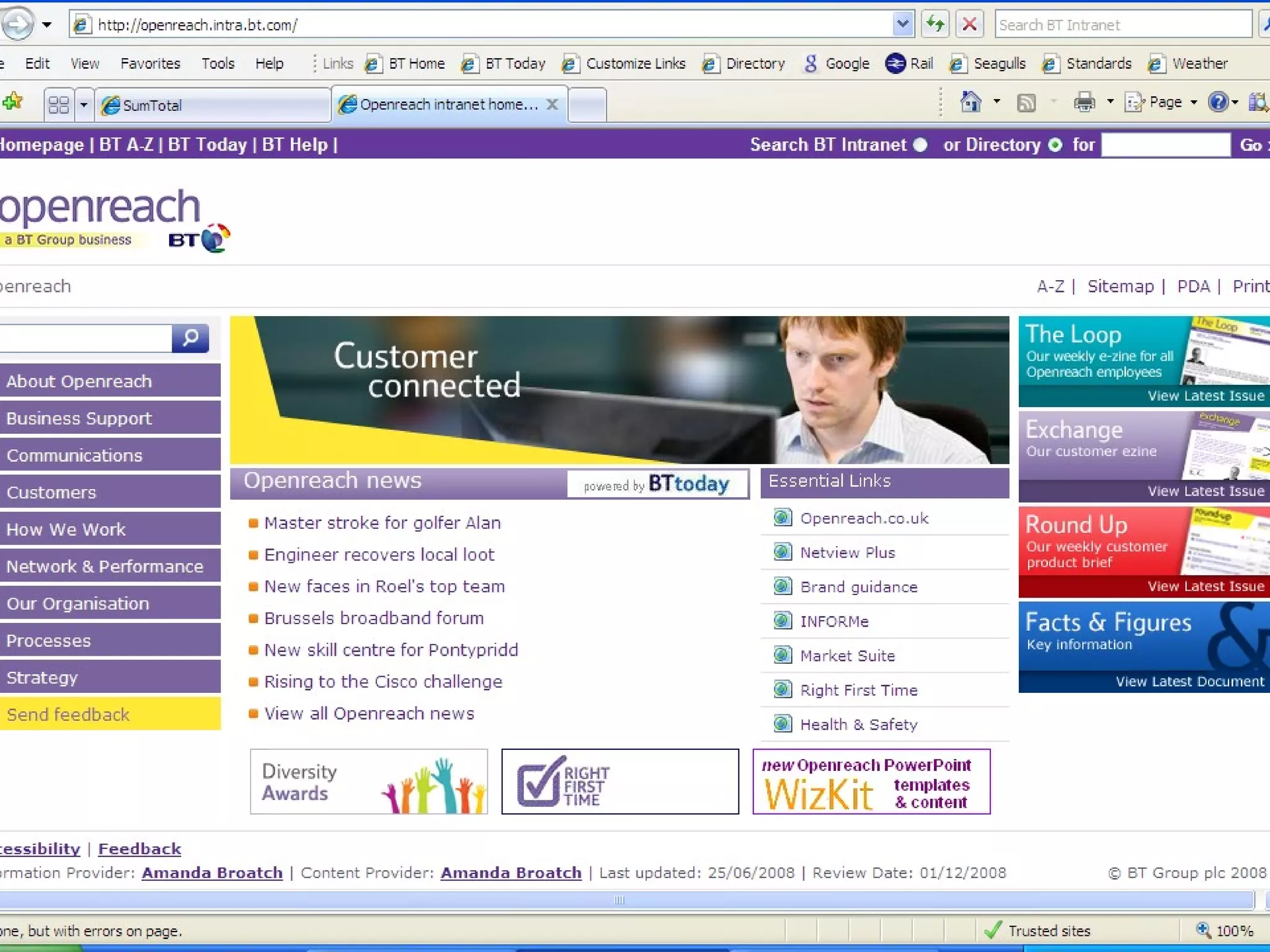Expand the Page menu dropdown
Screen dimensions: 1270x952
(1193, 102)
